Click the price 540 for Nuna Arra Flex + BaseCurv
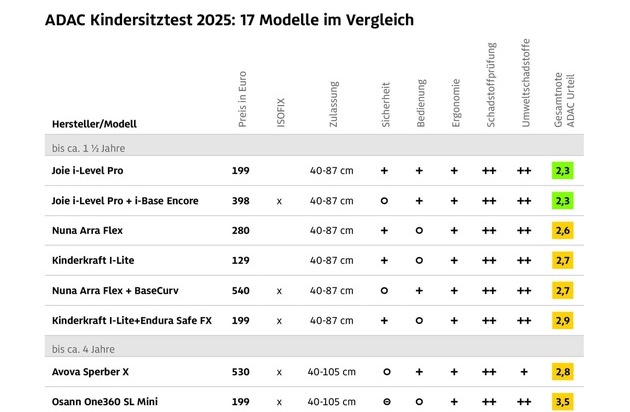This screenshot has width=630, height=412. coord(241,291)
